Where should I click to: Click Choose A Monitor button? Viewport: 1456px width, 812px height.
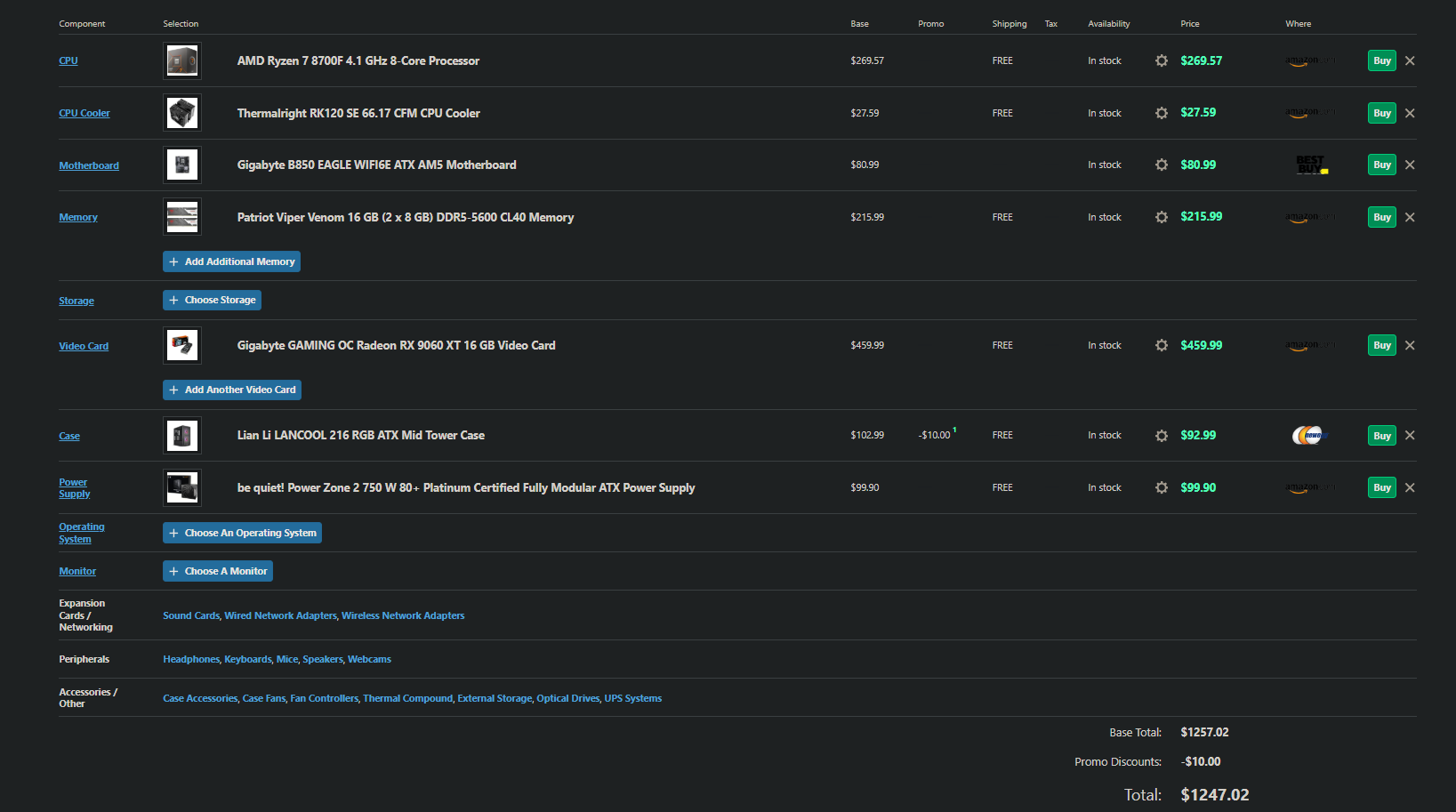pos(218,571)
